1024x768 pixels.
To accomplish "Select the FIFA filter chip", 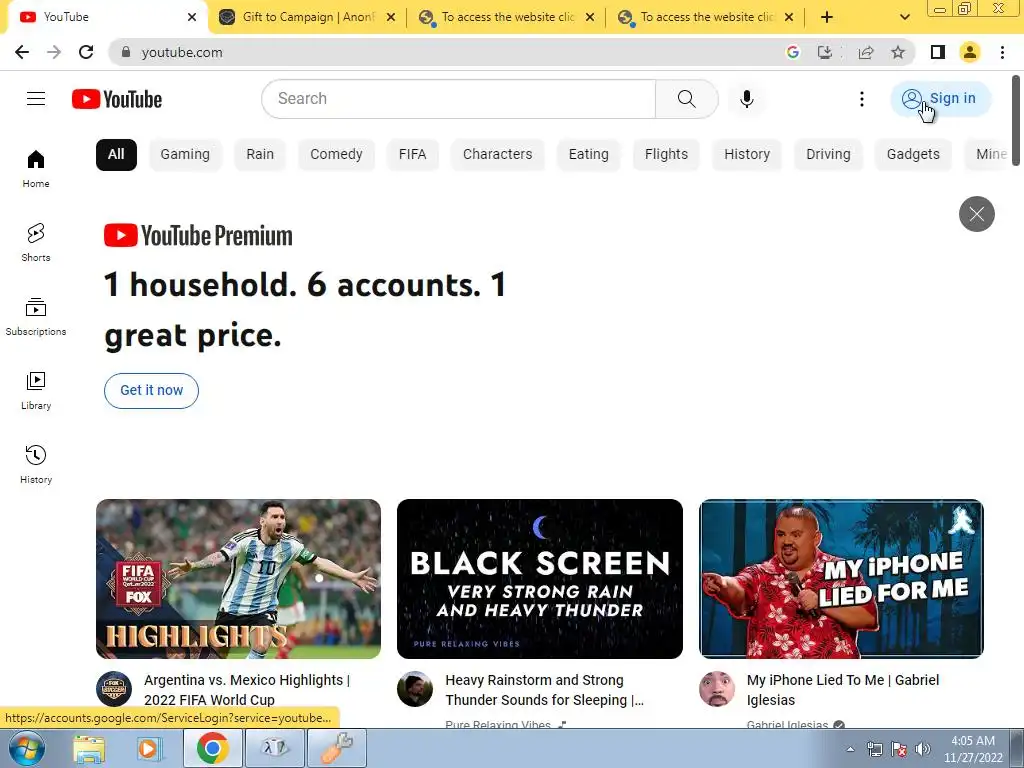I will pyautogui.click(x=412, y=155).
